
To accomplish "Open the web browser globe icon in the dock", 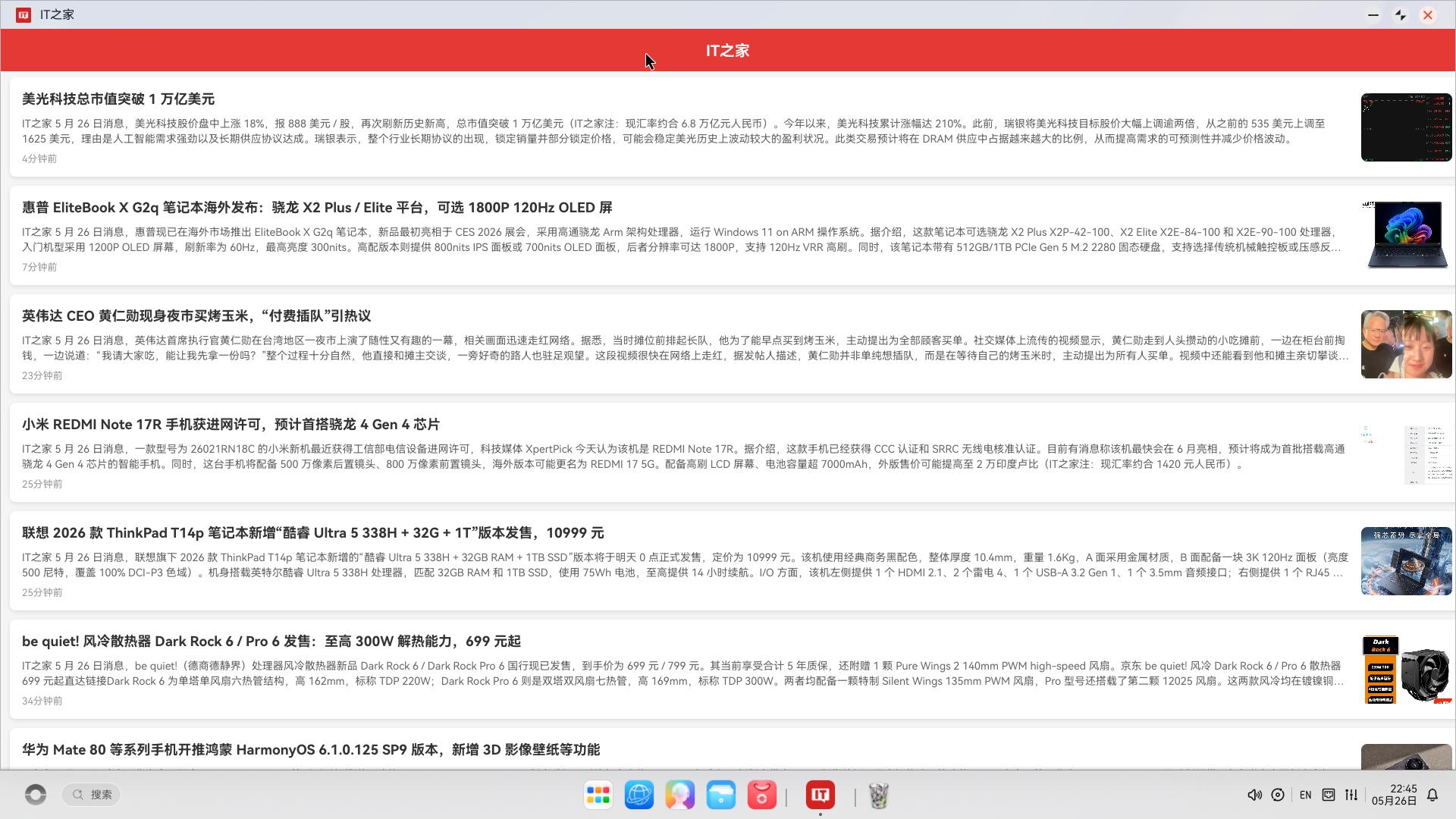I will (x=639, y=795).
